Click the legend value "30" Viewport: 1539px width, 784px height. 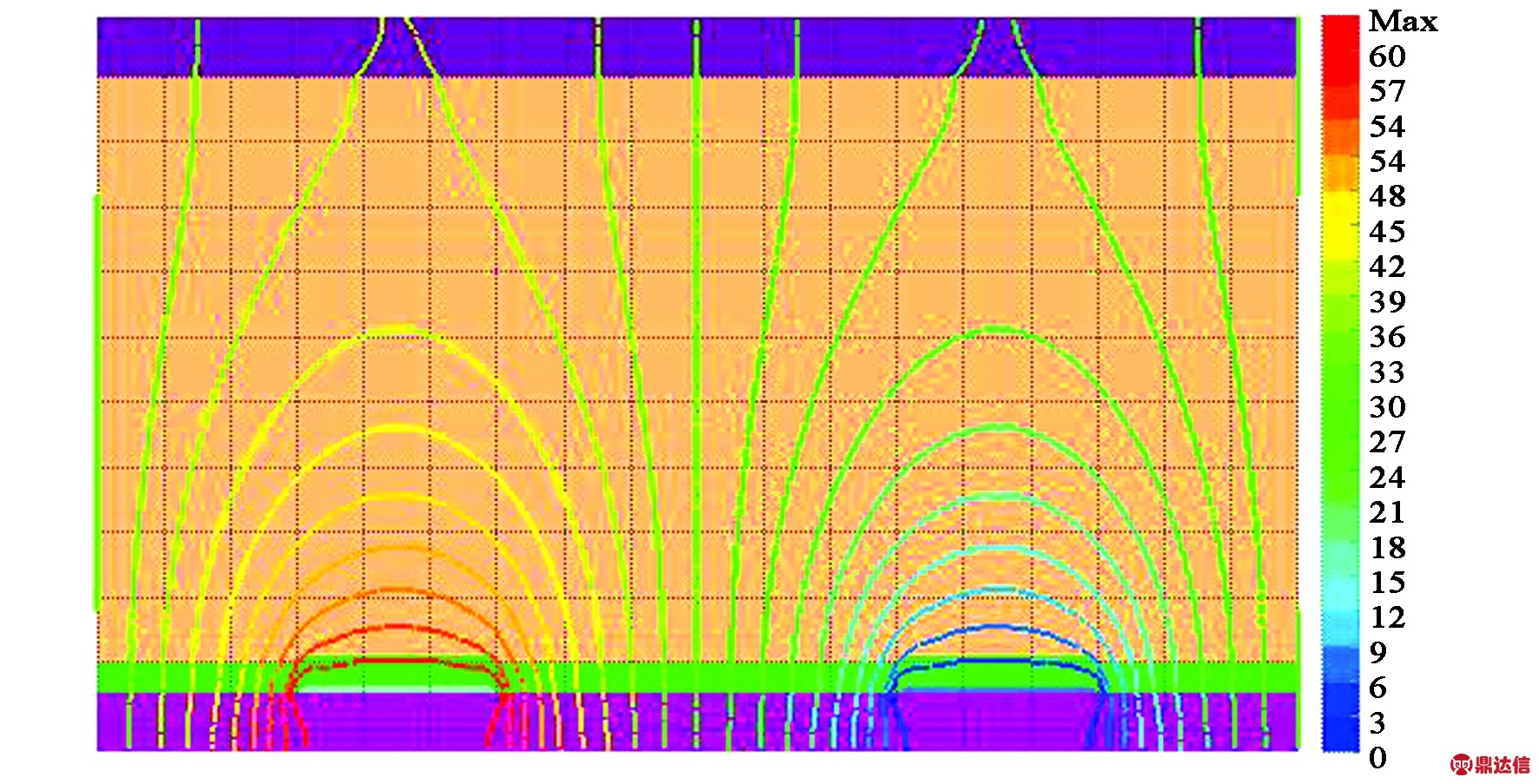click(x=1387, y=407)
